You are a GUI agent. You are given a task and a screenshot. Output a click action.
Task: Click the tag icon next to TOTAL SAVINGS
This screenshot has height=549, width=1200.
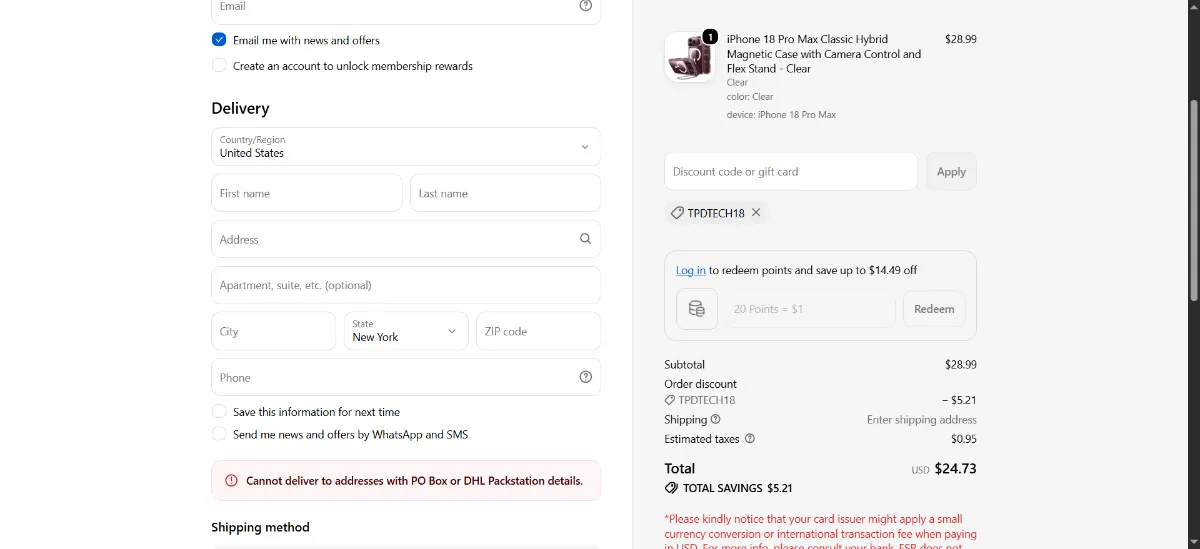(x=671, y=488)
